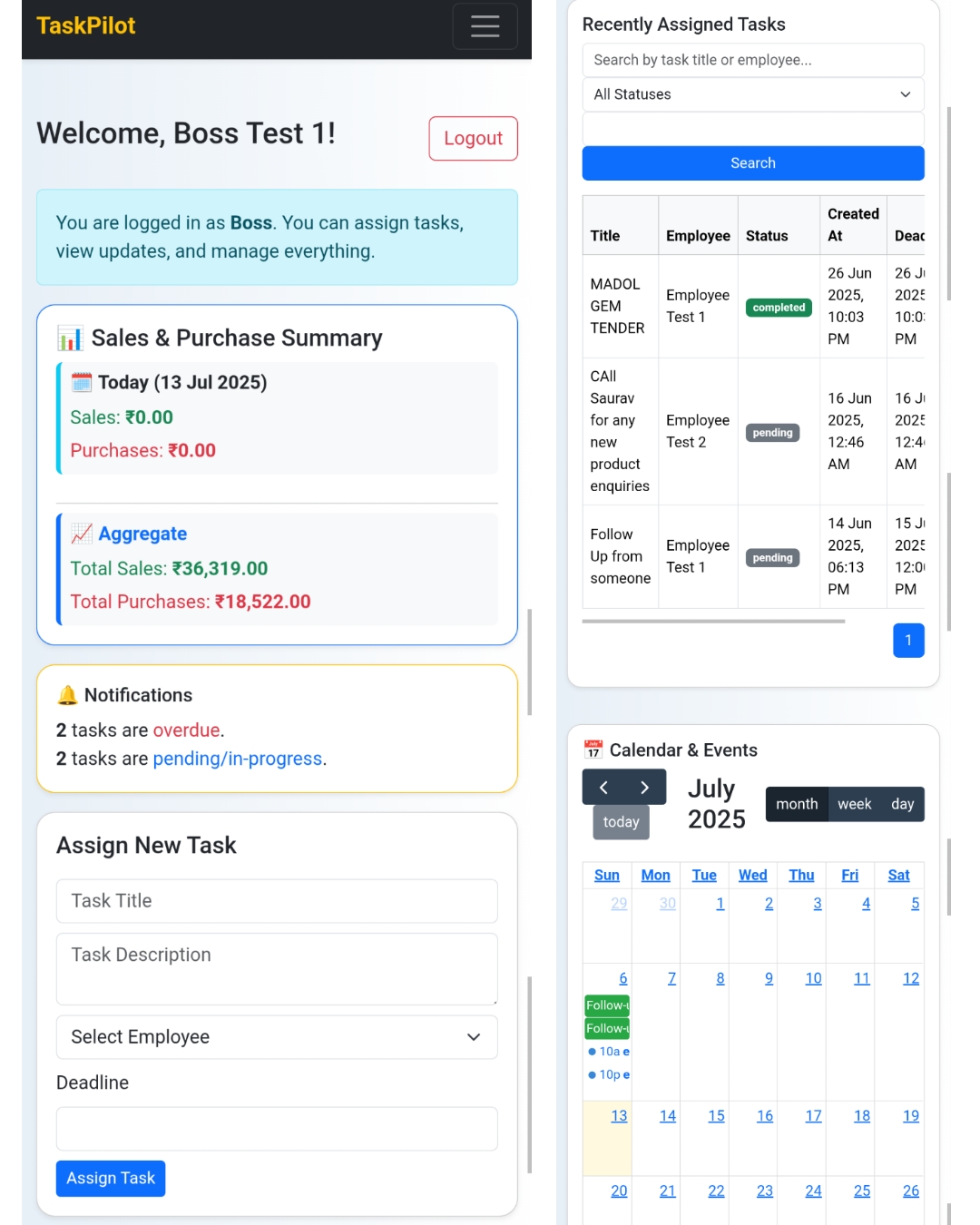Click the calendar icon next to Today
This screenshot has height=1225, width=980.
[x=82, y=382]
